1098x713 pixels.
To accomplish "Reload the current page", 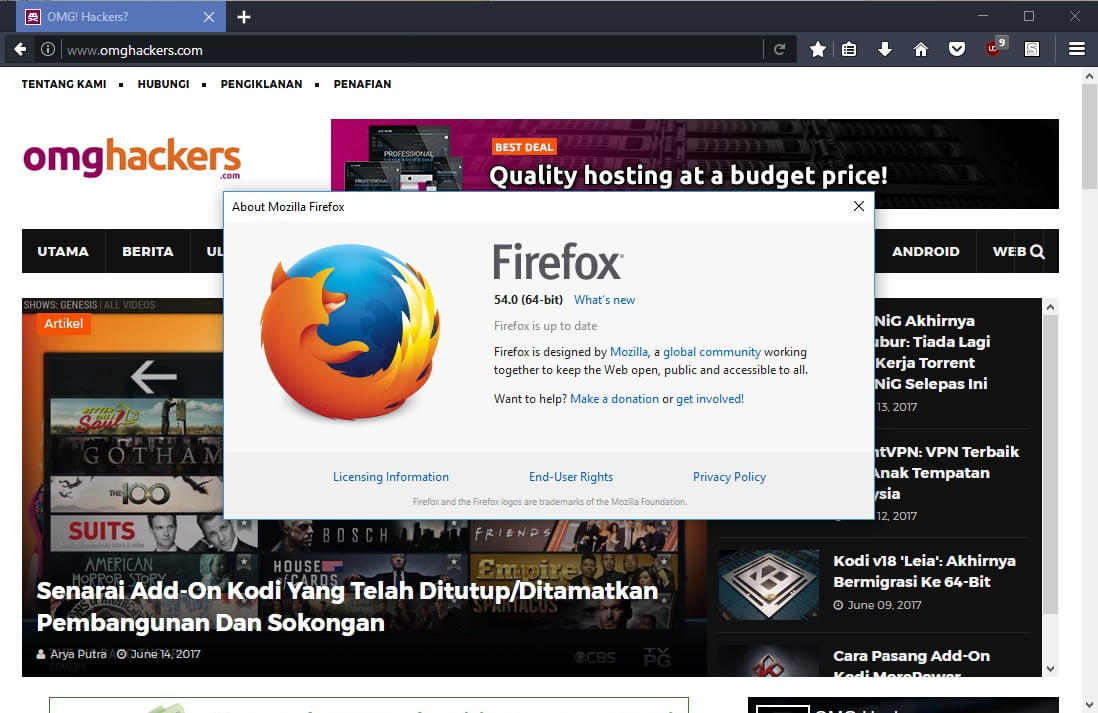I will point(779,49).
